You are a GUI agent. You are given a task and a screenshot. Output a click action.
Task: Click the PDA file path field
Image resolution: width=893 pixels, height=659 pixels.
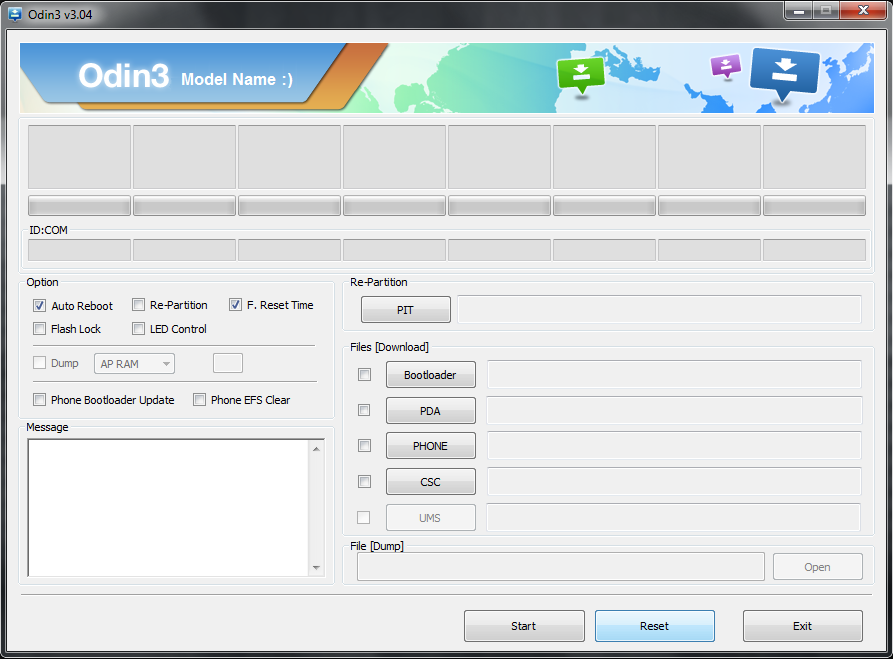(674, 410)
